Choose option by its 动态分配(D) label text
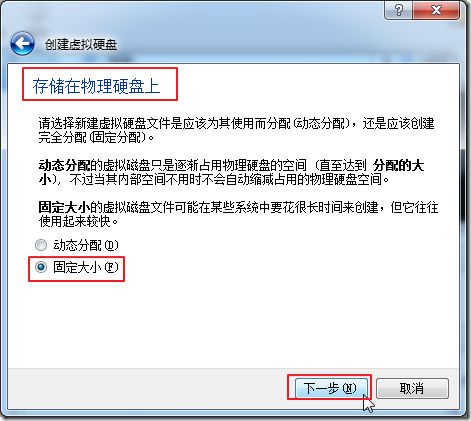 pyautogui.click(x=86, y=245)
